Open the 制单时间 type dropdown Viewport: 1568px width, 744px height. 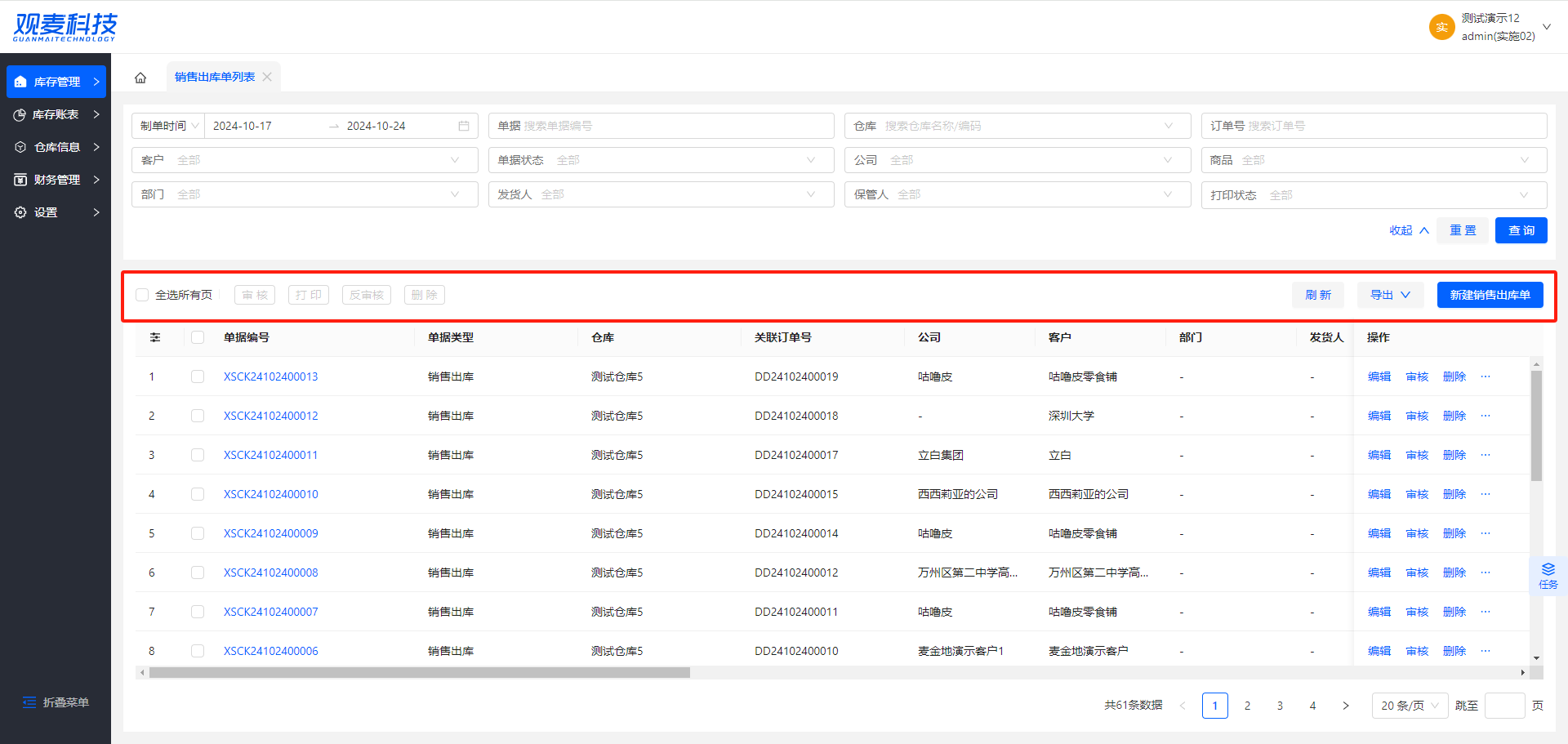168,126
